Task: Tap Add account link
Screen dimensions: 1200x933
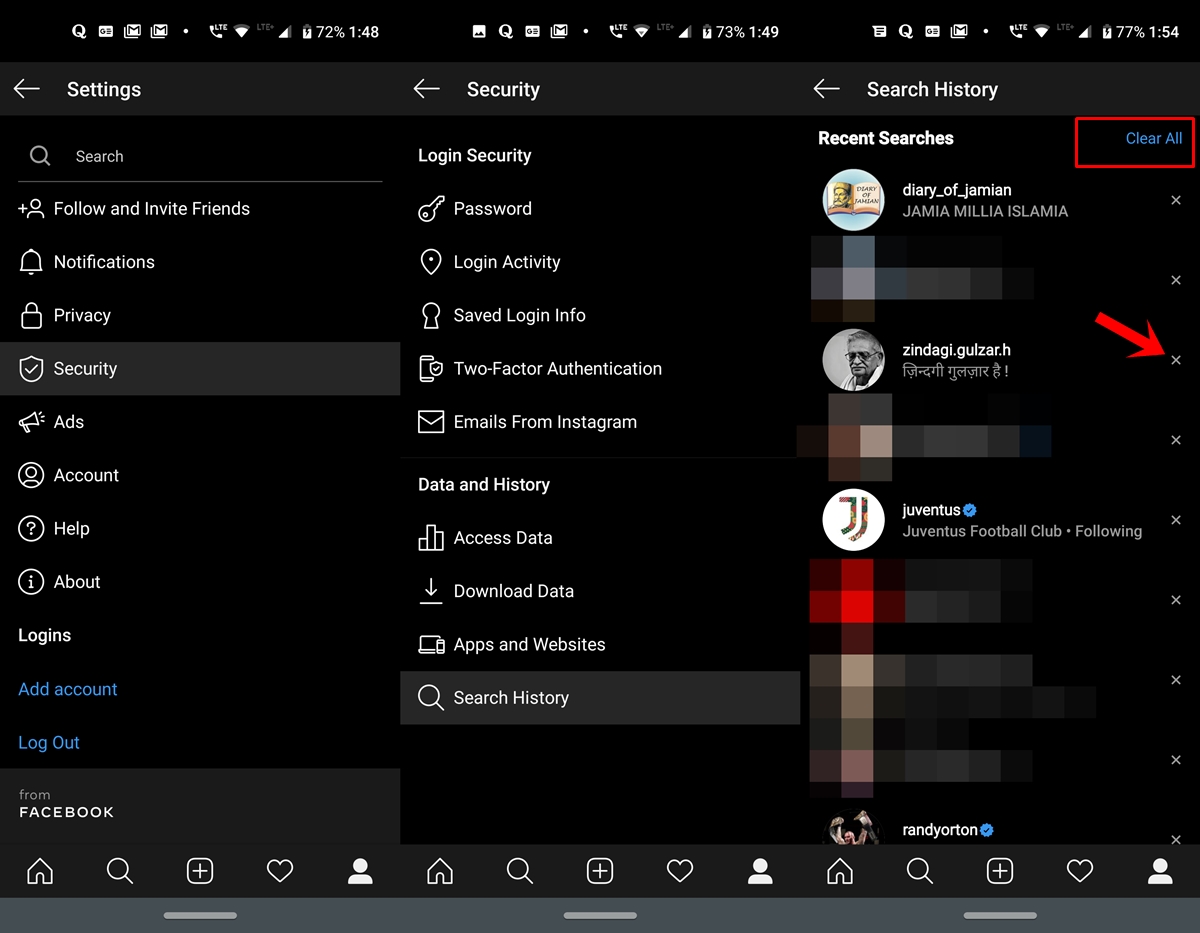Action: [68, 689]
